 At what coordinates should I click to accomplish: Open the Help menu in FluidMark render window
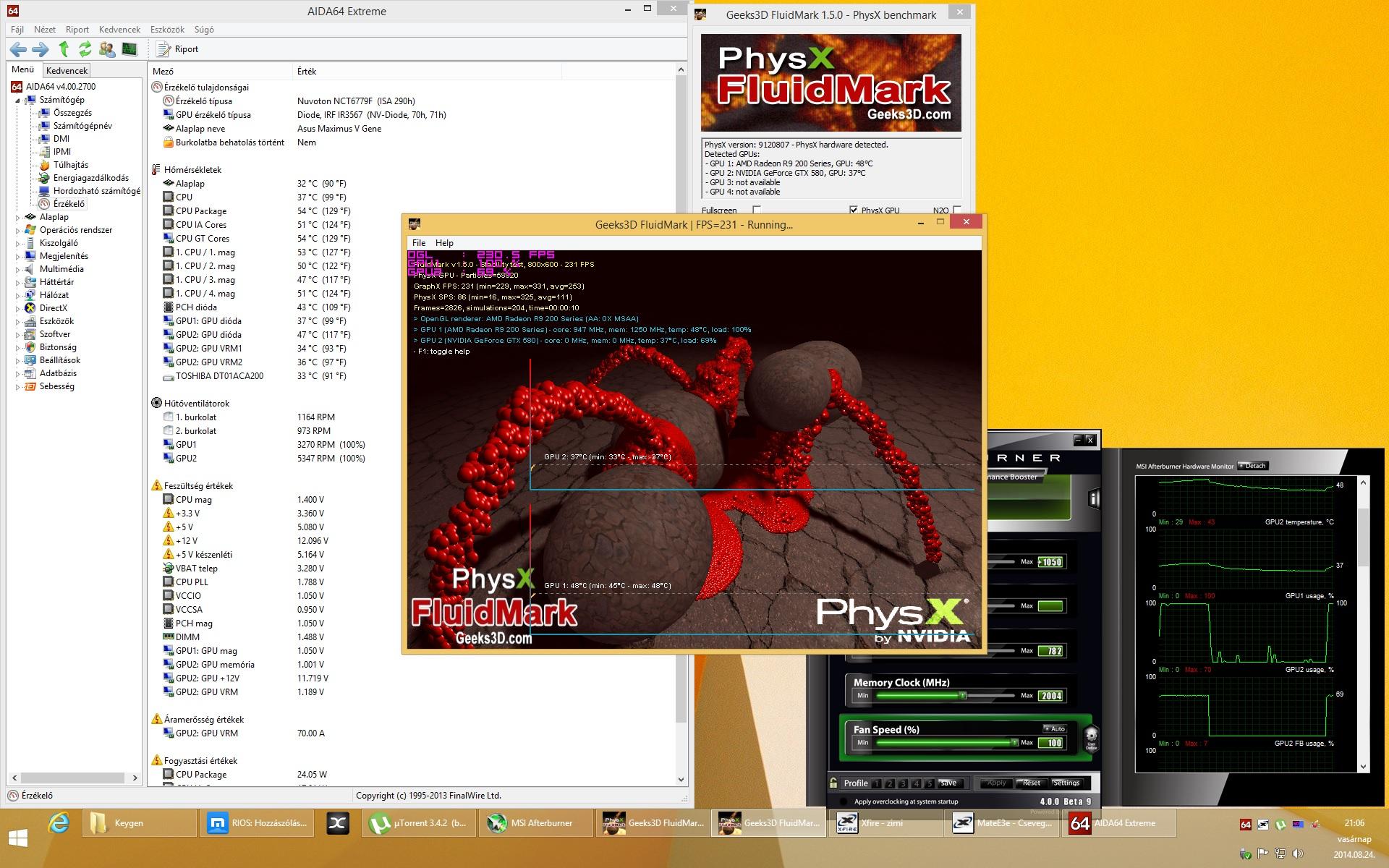(444, 243)
